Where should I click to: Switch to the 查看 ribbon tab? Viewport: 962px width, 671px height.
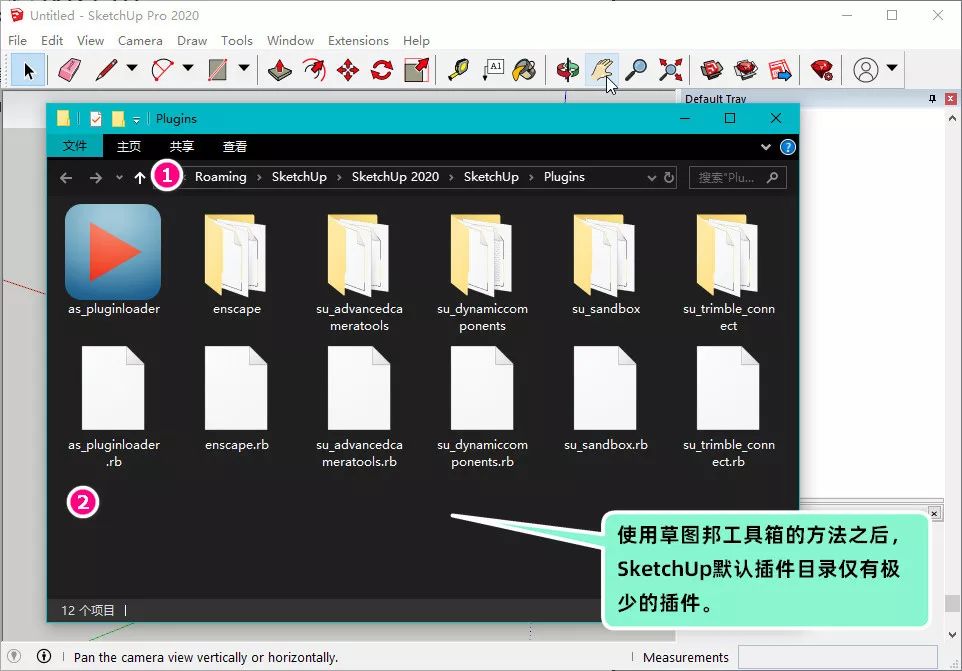[234, 147]
